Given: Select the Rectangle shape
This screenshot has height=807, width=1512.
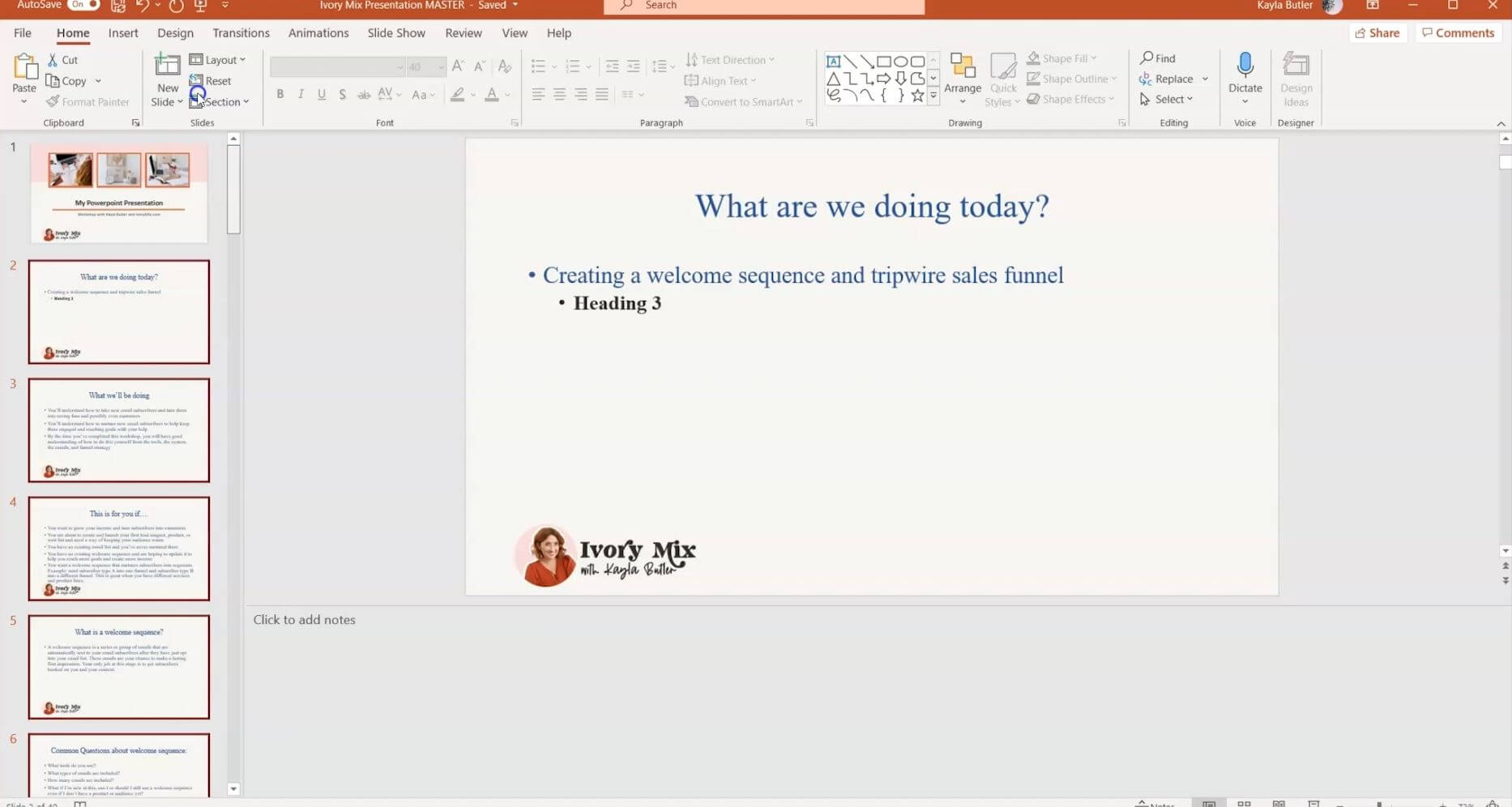Looking at the screenshot, I should pyautogui.click(x=884, y=62).
